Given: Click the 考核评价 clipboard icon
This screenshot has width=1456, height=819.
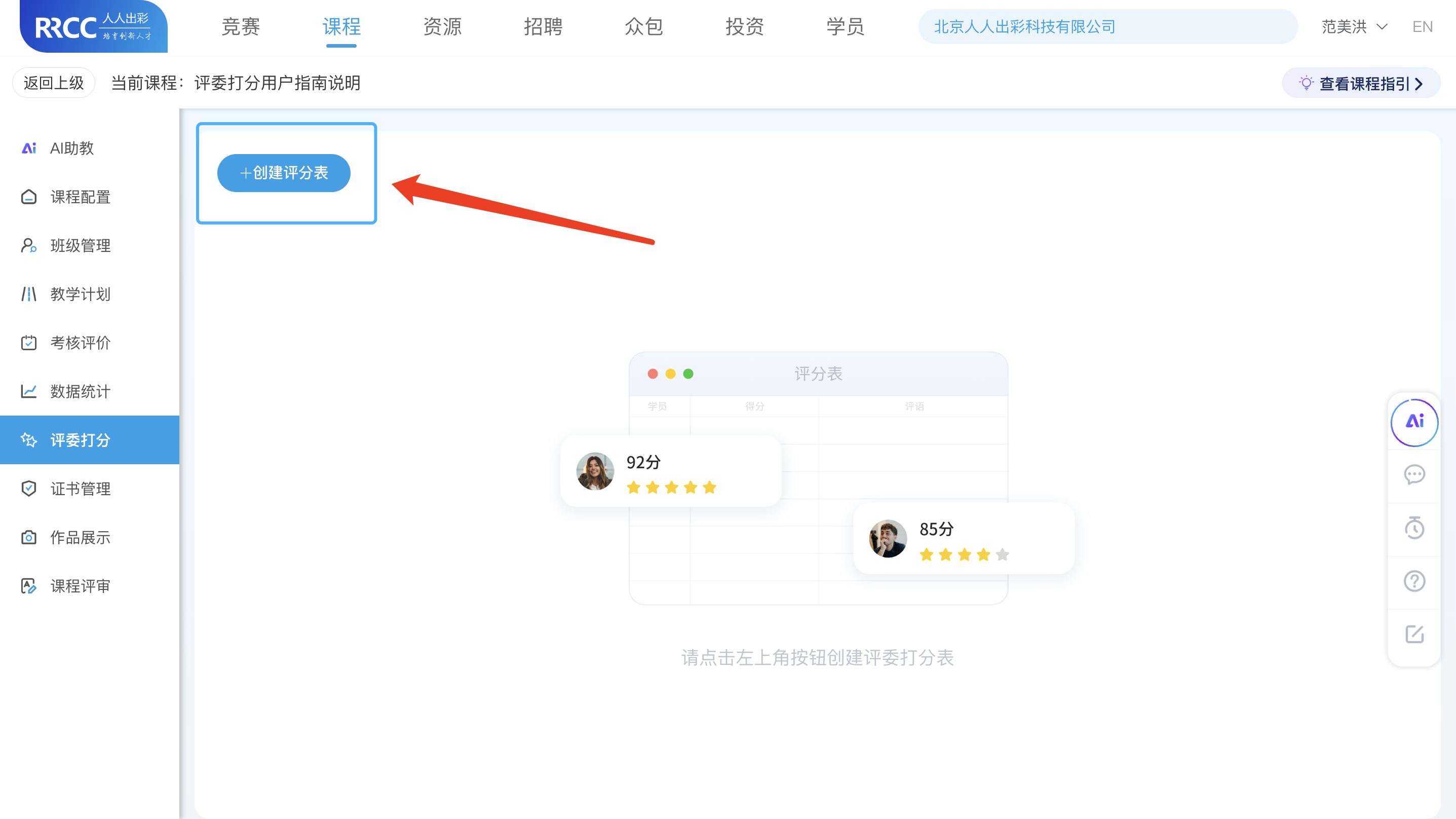Looking at the screenshot, I should [29, 343].
